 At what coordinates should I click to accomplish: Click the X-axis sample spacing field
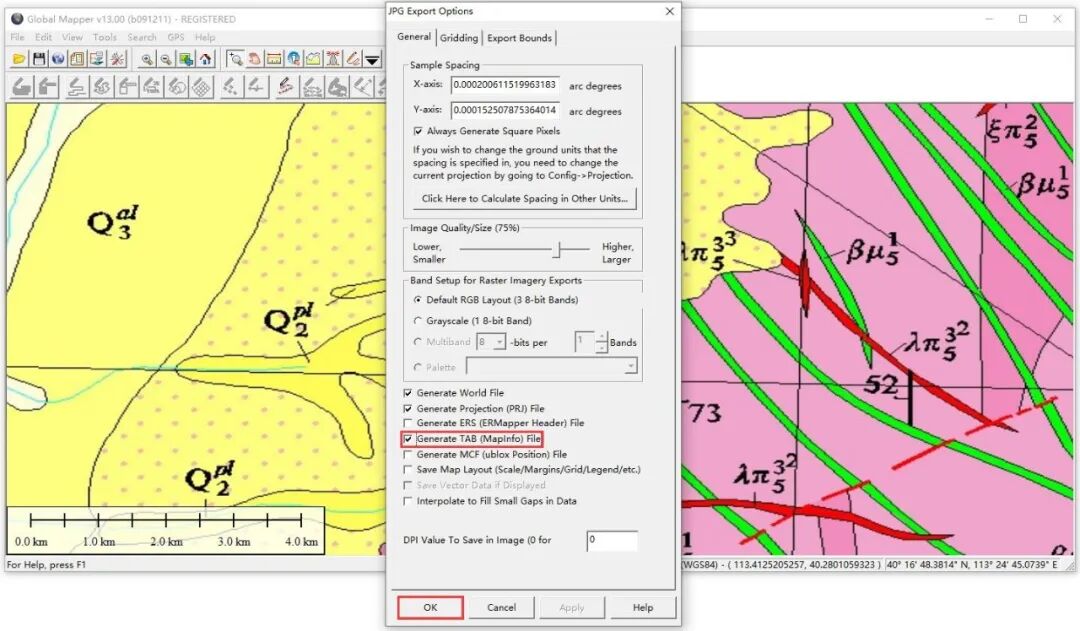point(505,85)
